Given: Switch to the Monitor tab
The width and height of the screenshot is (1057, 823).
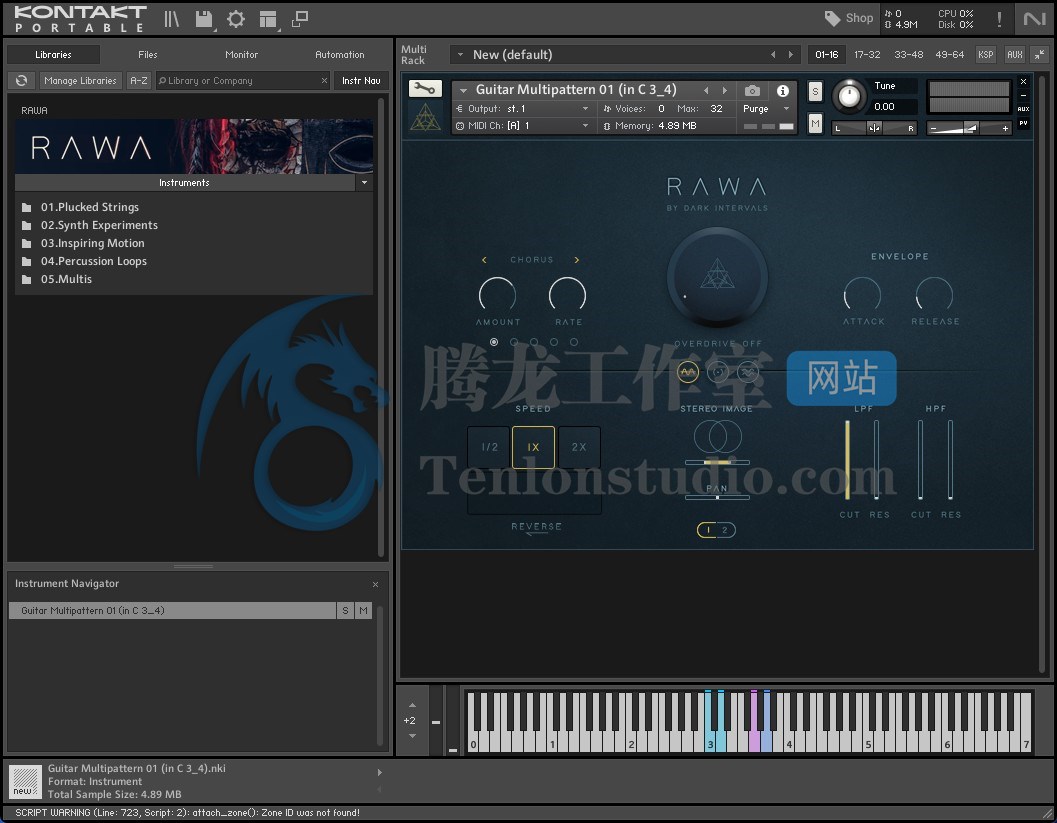Looking at the screenshot, I should click(241, 55).
